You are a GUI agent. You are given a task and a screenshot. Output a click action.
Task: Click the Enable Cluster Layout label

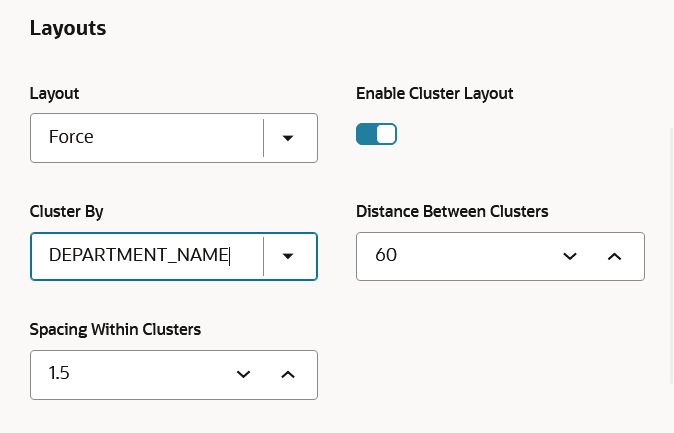(x=435, y=93)
